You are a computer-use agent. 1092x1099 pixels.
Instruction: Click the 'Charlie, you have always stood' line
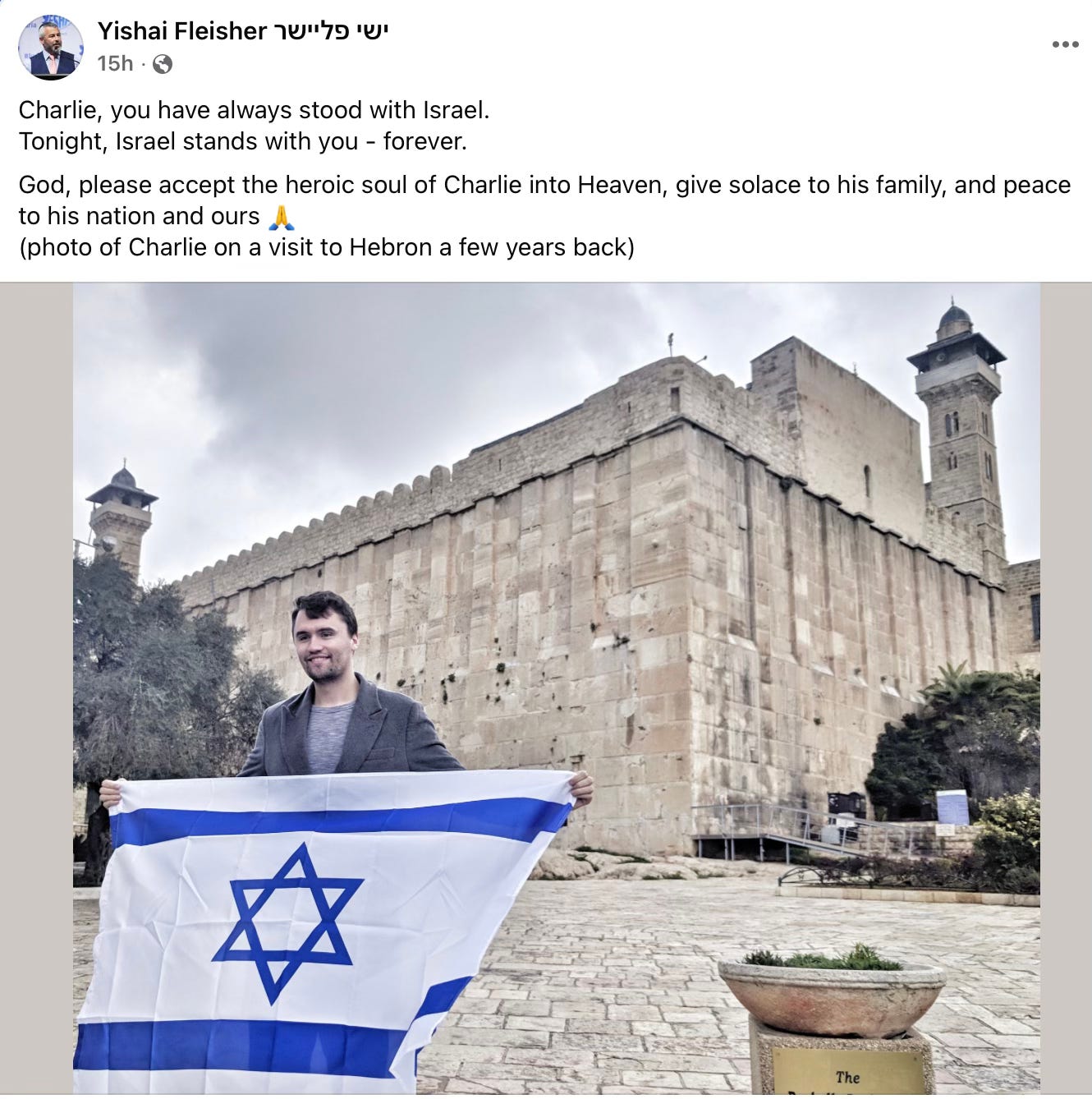254,110
